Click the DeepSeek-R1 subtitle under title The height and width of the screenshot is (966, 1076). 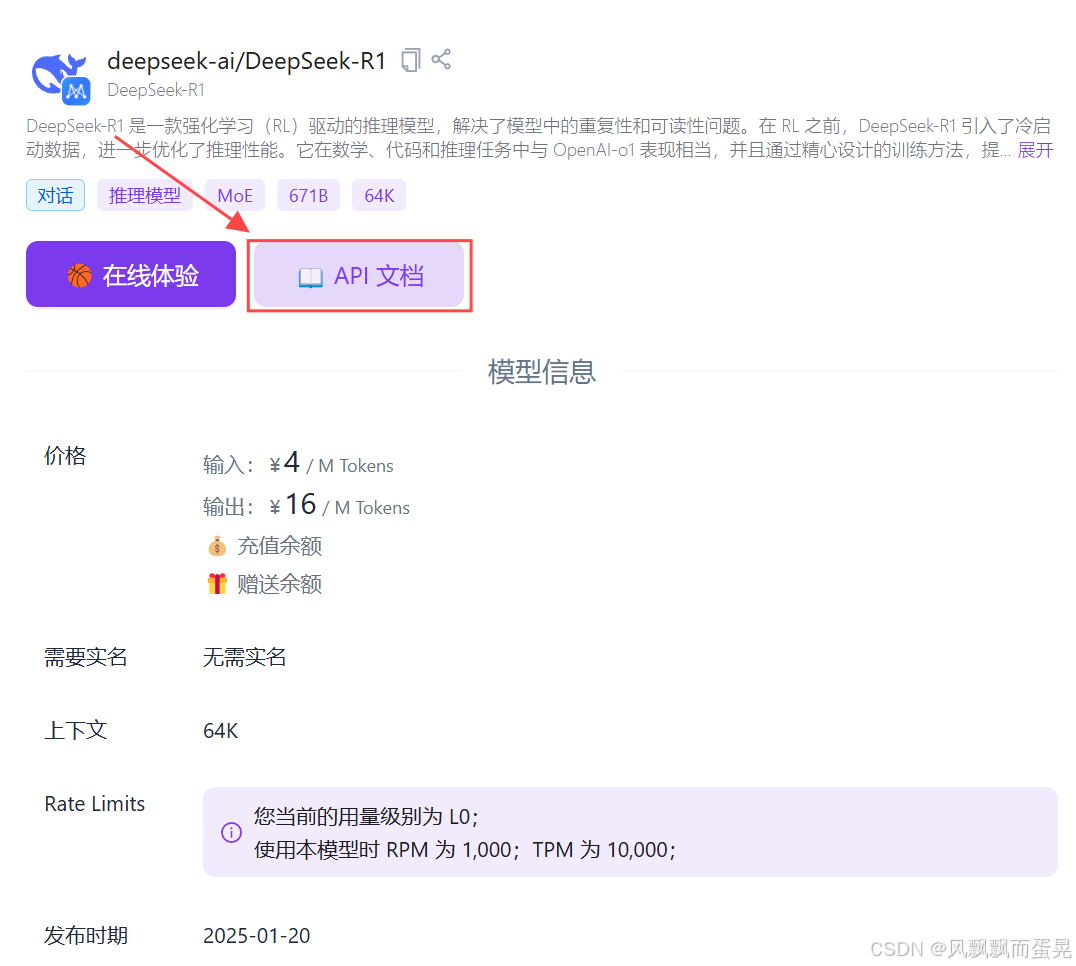pyautogui.click(x=156, y=90)
